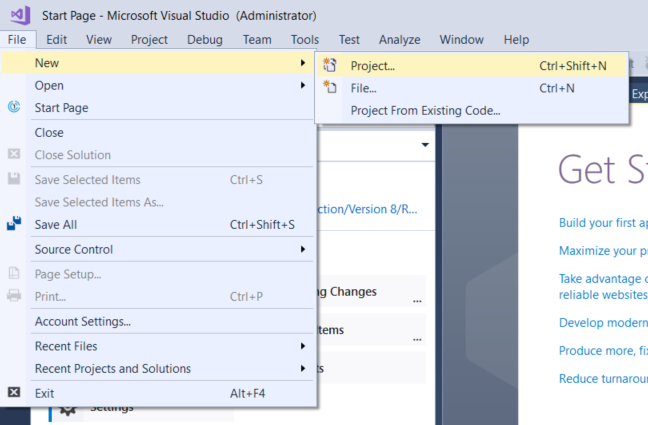Open the Recent Files submenu
648x425 pixels.
[x=303, y=346]
